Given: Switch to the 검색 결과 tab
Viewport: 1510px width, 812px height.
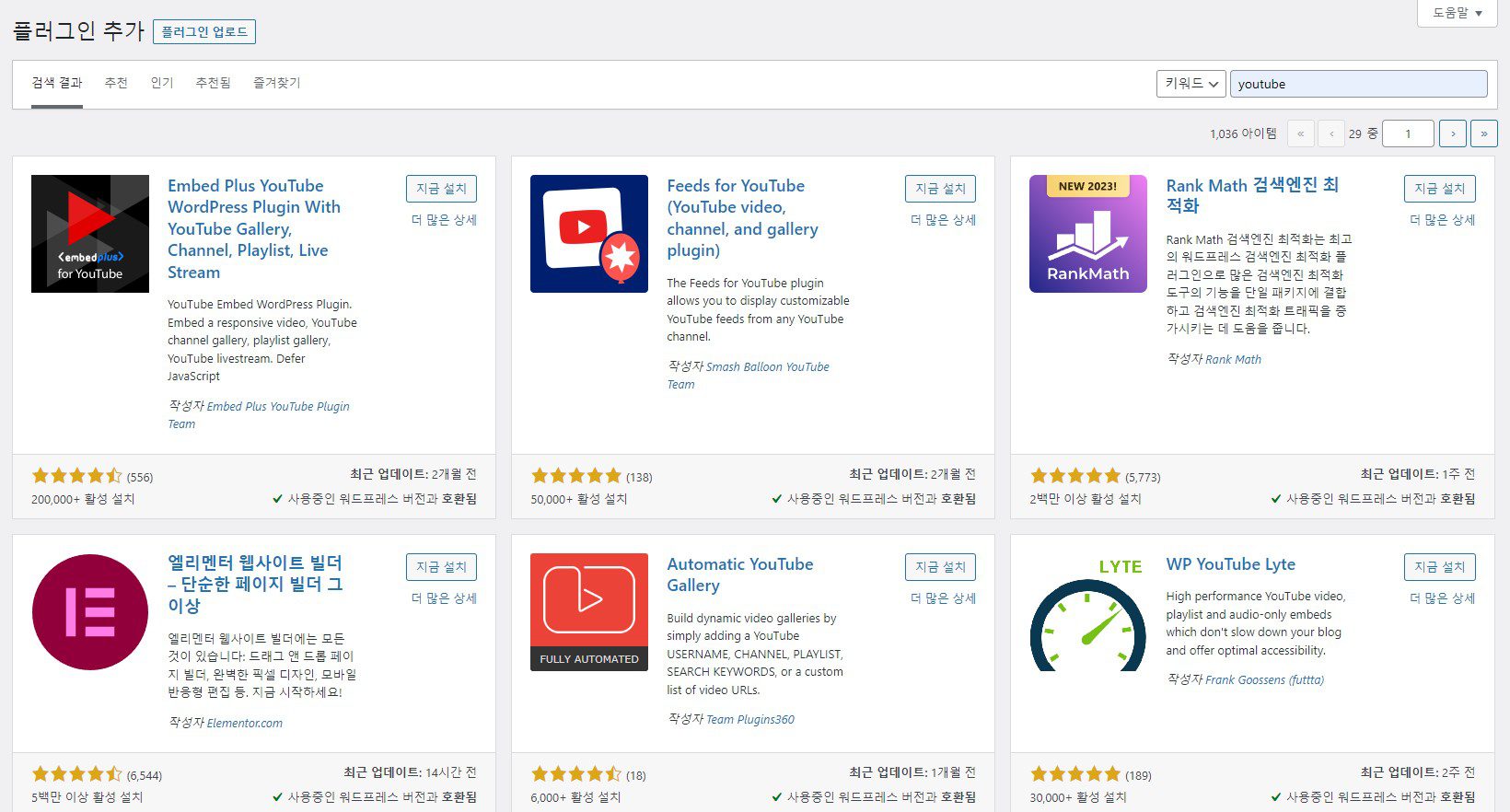Looking at the screenshot, I should click(x=57, y=83).
